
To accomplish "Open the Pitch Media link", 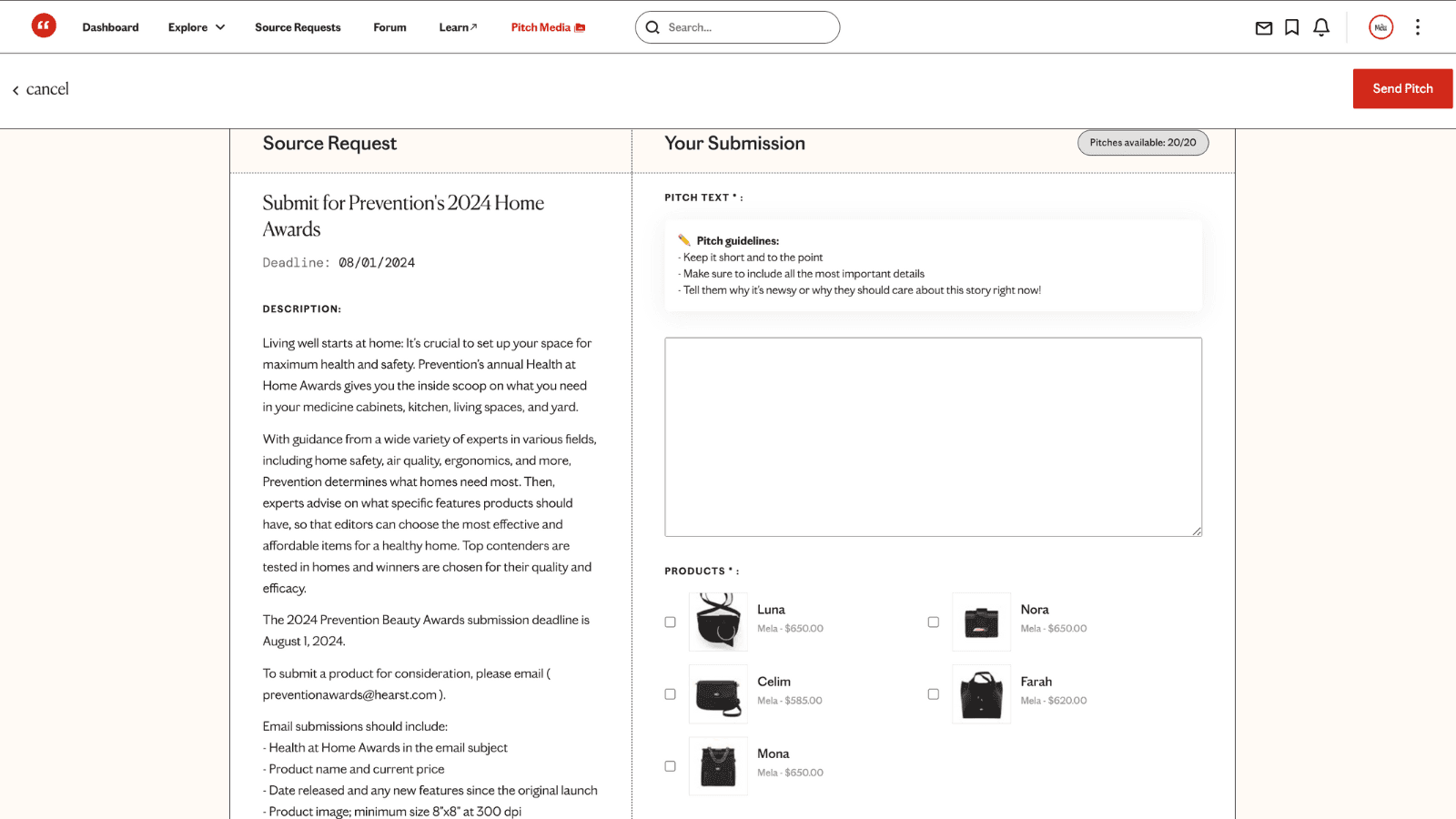I will (x=547, y=27).
